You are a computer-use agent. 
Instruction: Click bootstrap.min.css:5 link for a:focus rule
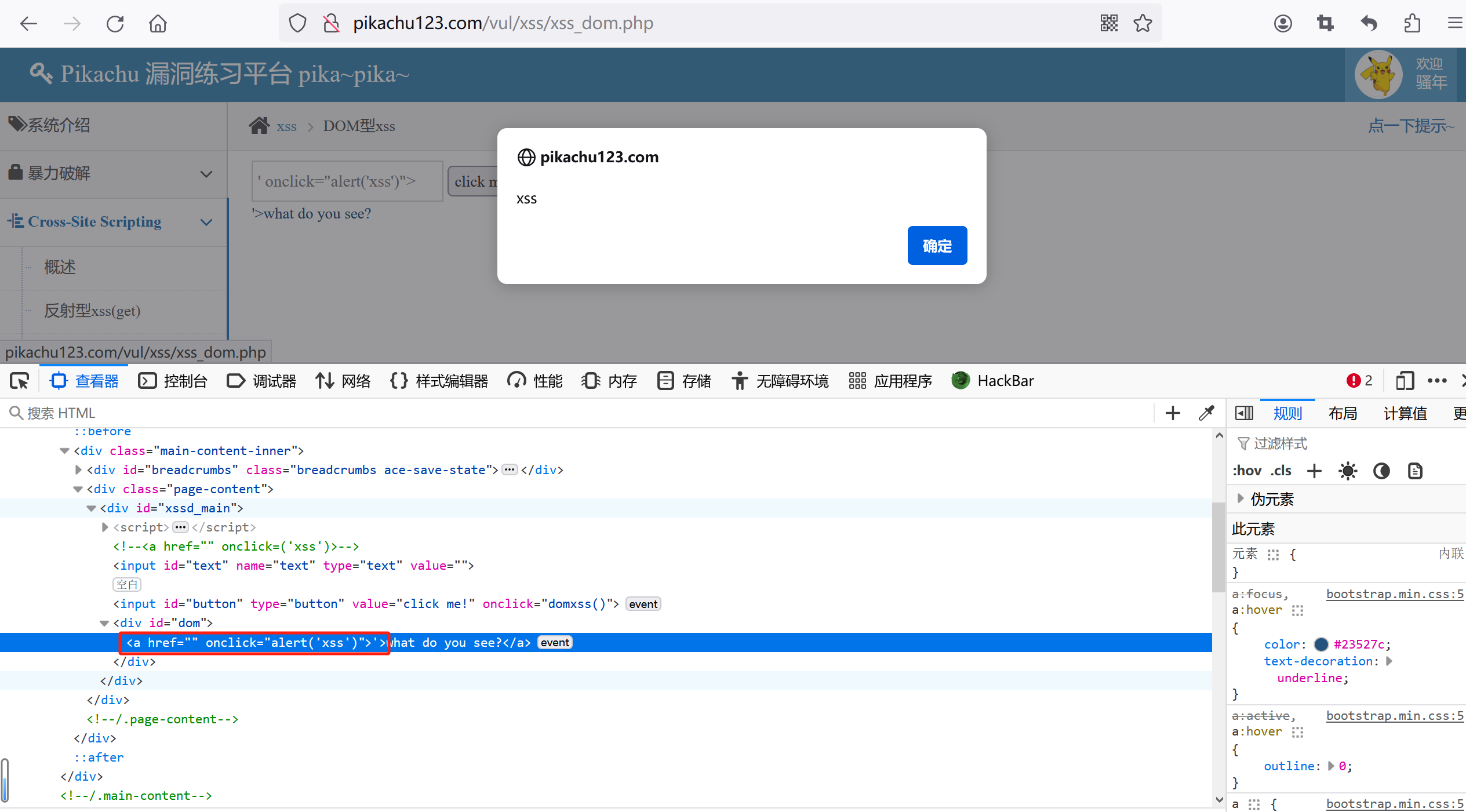click(x=1394, y=594)
